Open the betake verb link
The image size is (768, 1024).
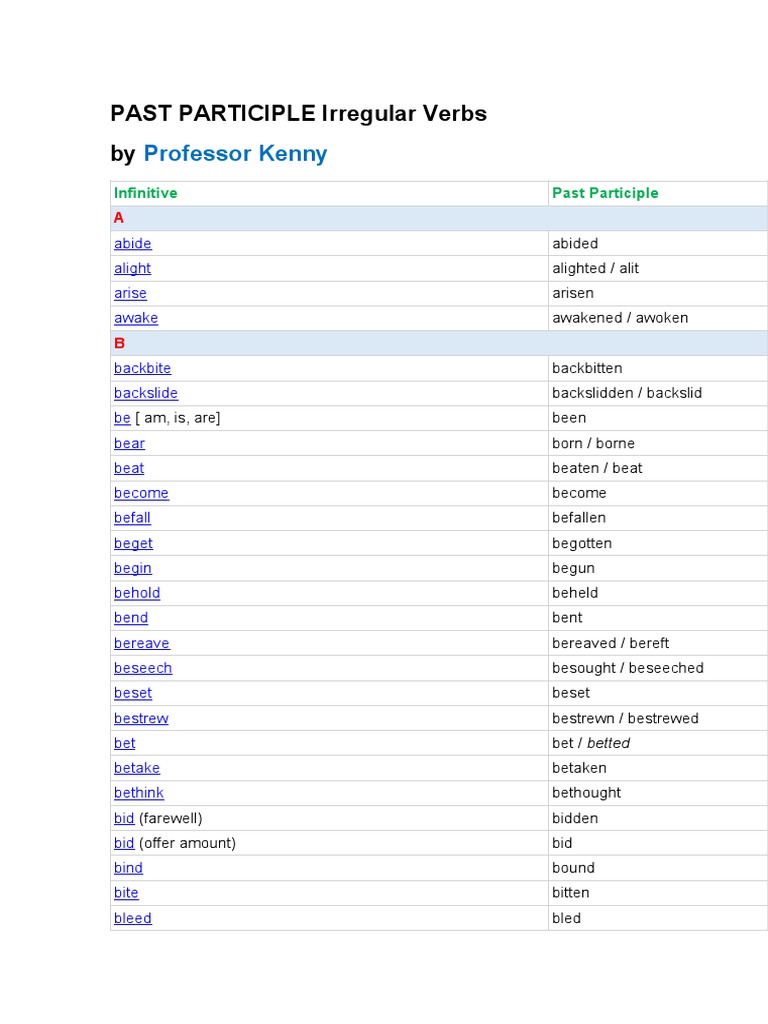(x=137, y=768)
